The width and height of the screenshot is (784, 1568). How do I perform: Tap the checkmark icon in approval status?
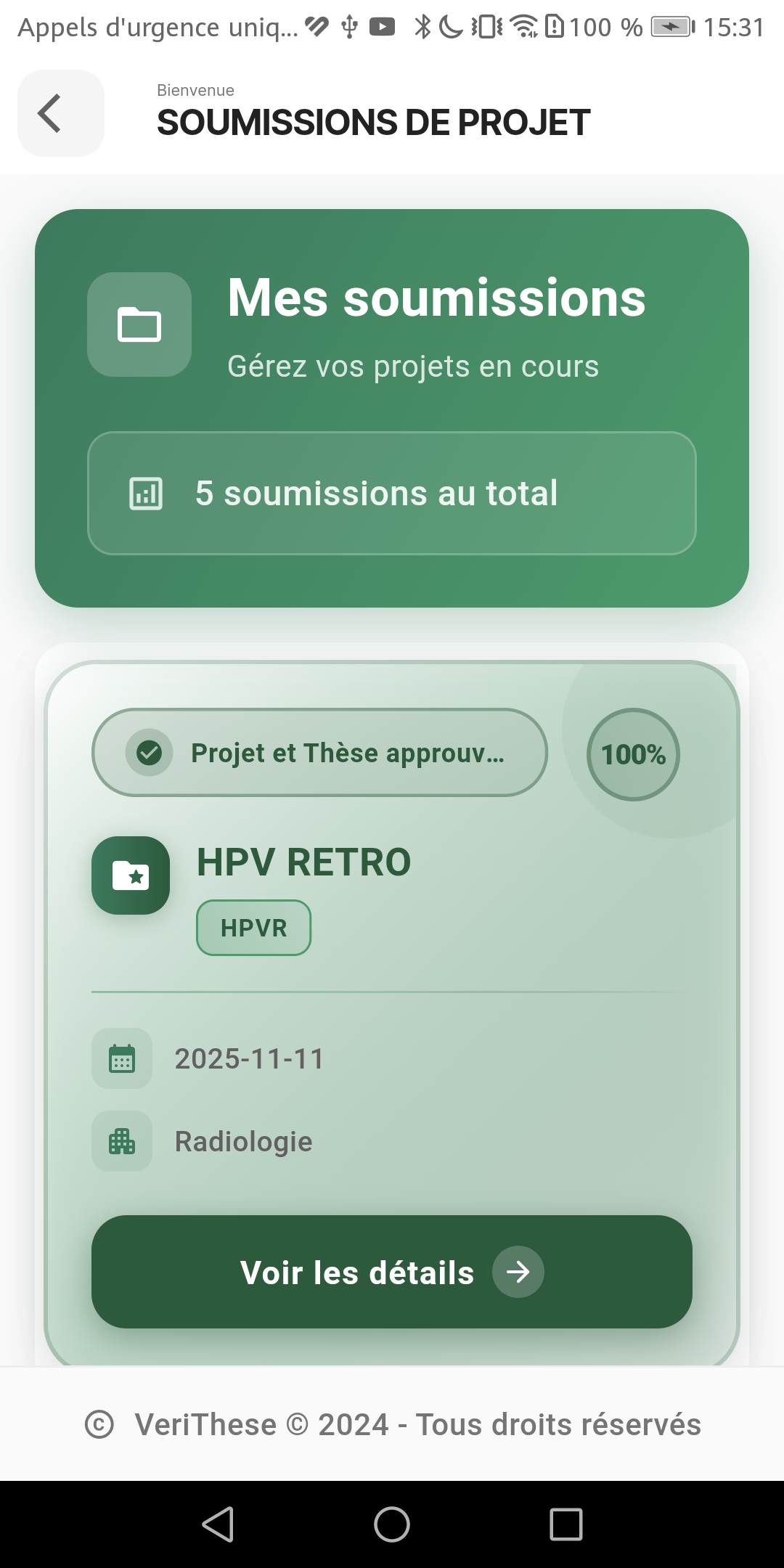tap(150, 753)
